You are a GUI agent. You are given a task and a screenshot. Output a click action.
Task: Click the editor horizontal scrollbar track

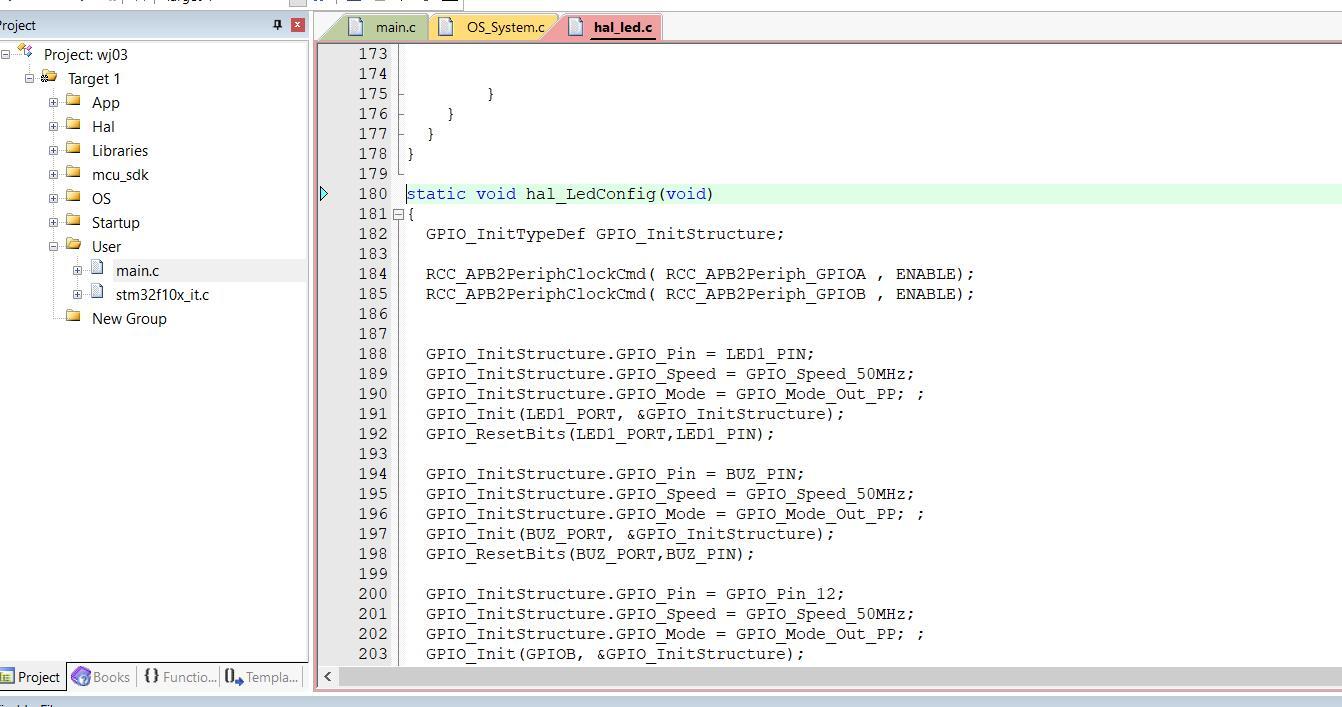pyautogui.click(x=840, y=677)
